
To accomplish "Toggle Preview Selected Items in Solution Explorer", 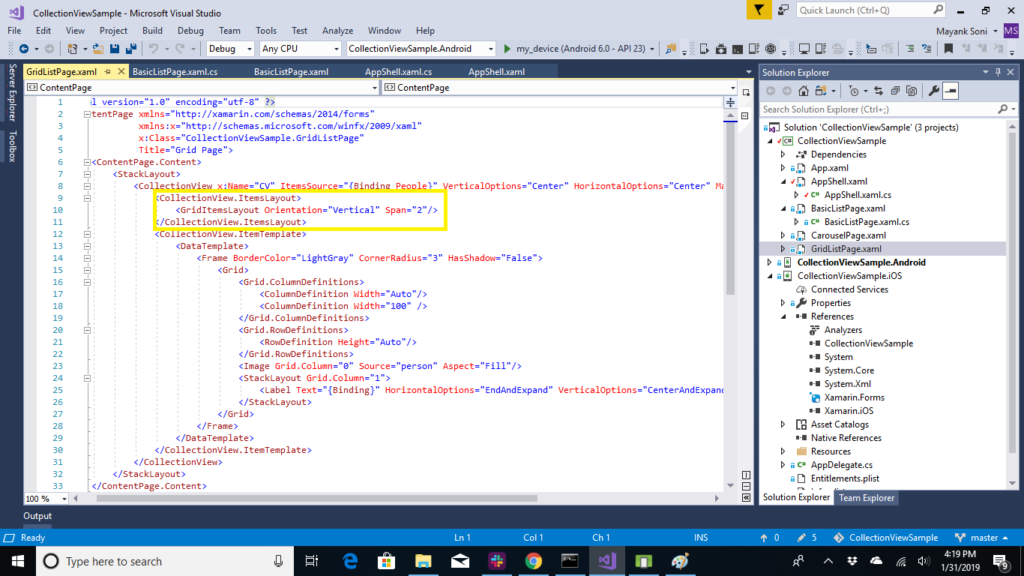I will tap(951, 91).
